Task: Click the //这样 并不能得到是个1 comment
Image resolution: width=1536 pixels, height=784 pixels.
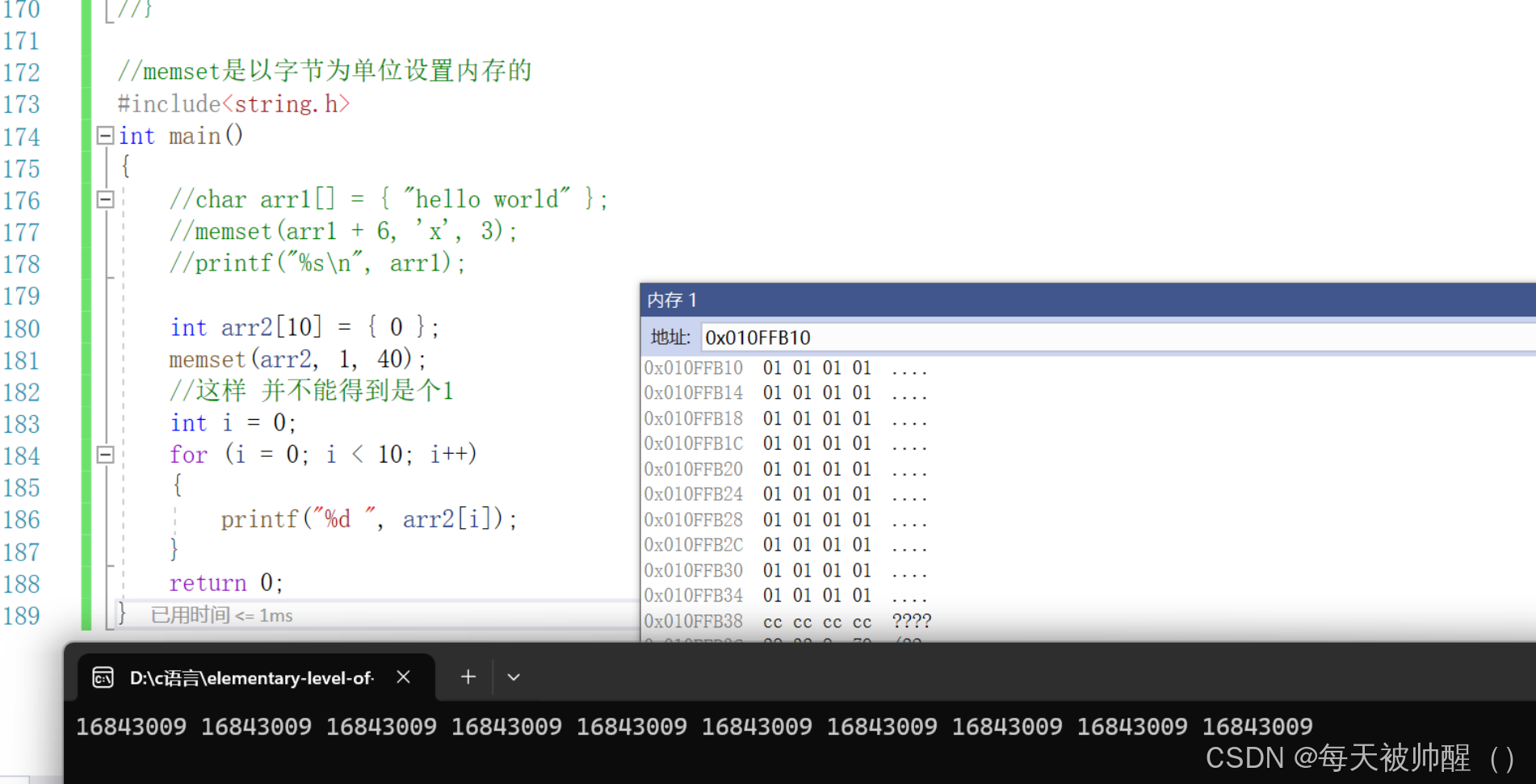Action: coord(312,391)
